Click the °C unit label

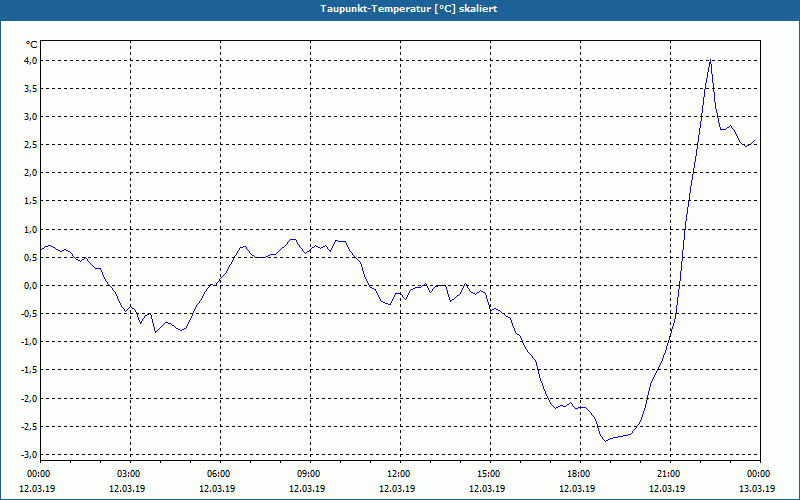click(x=32, y=45)
